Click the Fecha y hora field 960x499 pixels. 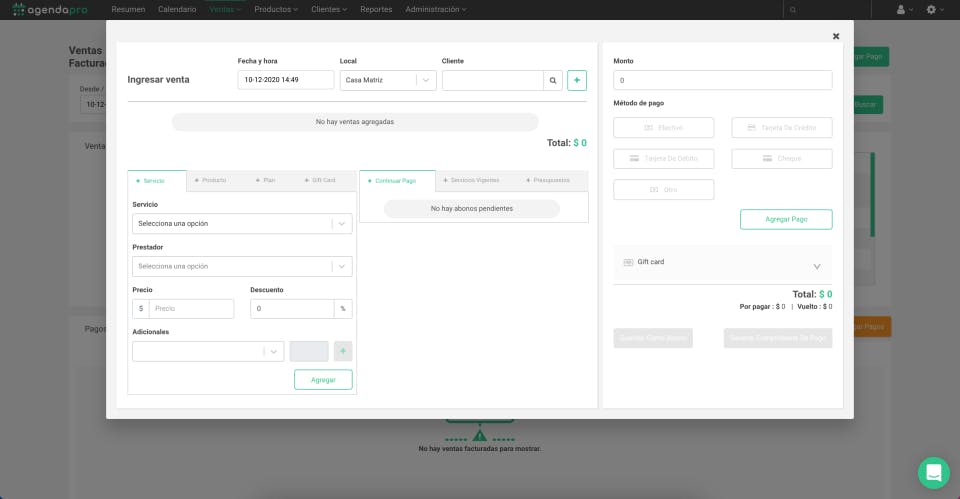coord(286,80)
